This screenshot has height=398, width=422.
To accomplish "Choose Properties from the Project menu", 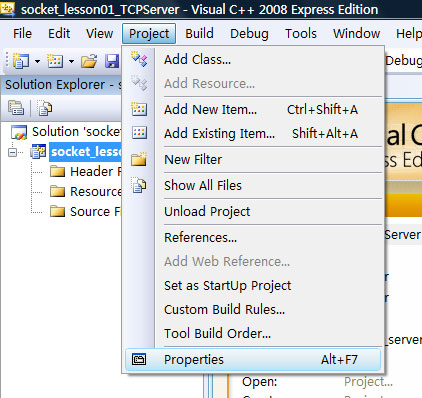I will pos(253,360).
